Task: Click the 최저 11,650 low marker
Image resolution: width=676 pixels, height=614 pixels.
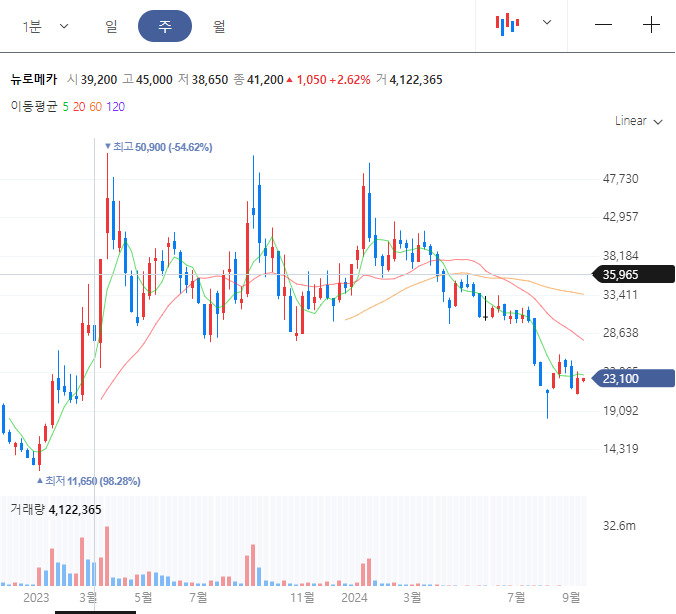Action: [89, 481]
